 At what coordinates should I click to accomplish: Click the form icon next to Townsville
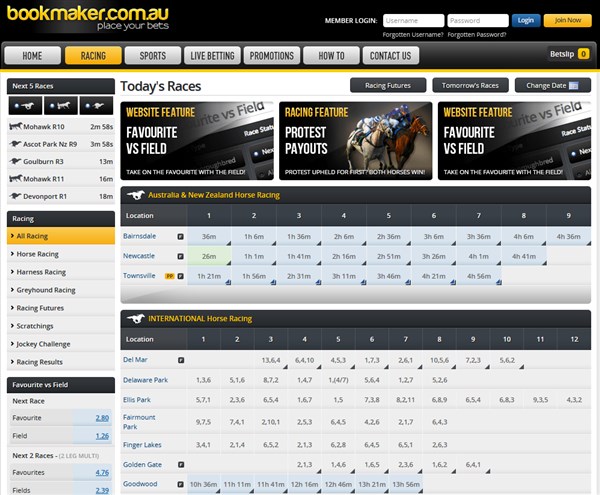tap(181, 276)
